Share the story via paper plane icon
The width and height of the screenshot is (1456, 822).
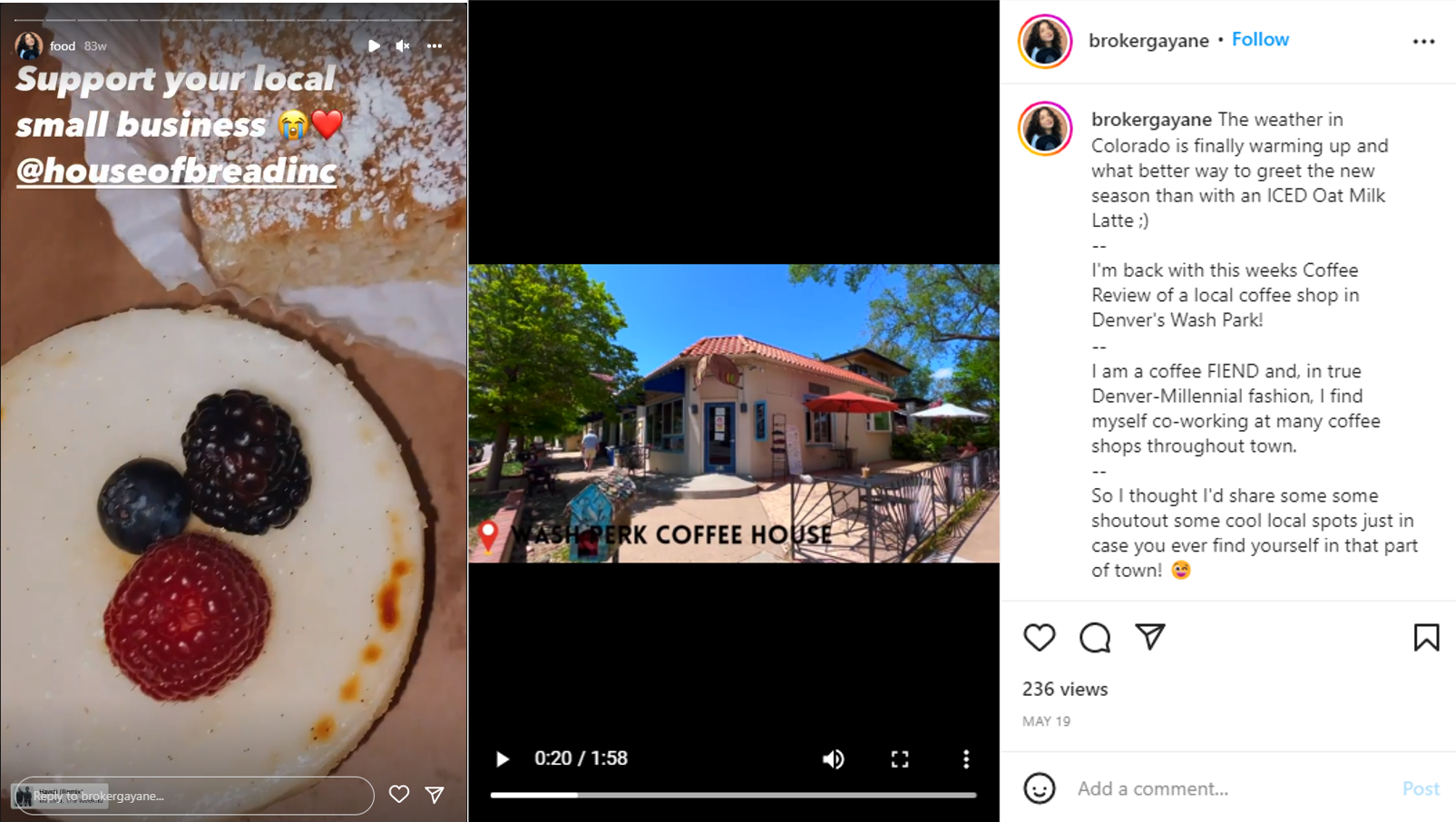pos(435,794)
